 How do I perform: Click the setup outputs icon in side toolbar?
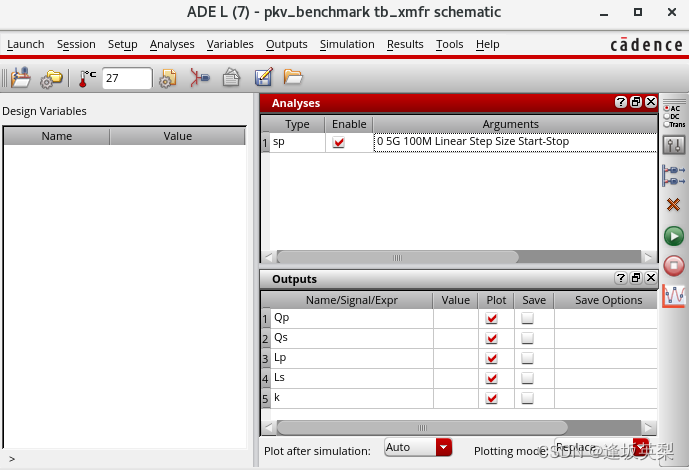(673, 175)
